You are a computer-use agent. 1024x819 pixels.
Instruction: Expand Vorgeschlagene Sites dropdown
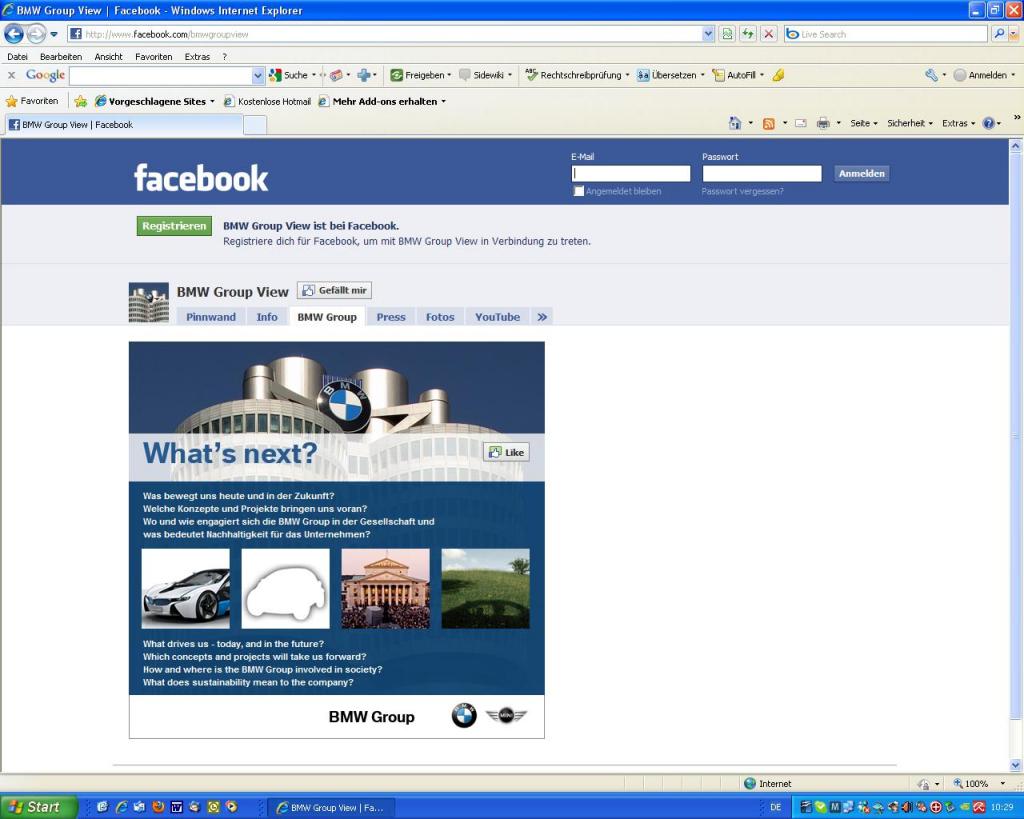(212, 101)
